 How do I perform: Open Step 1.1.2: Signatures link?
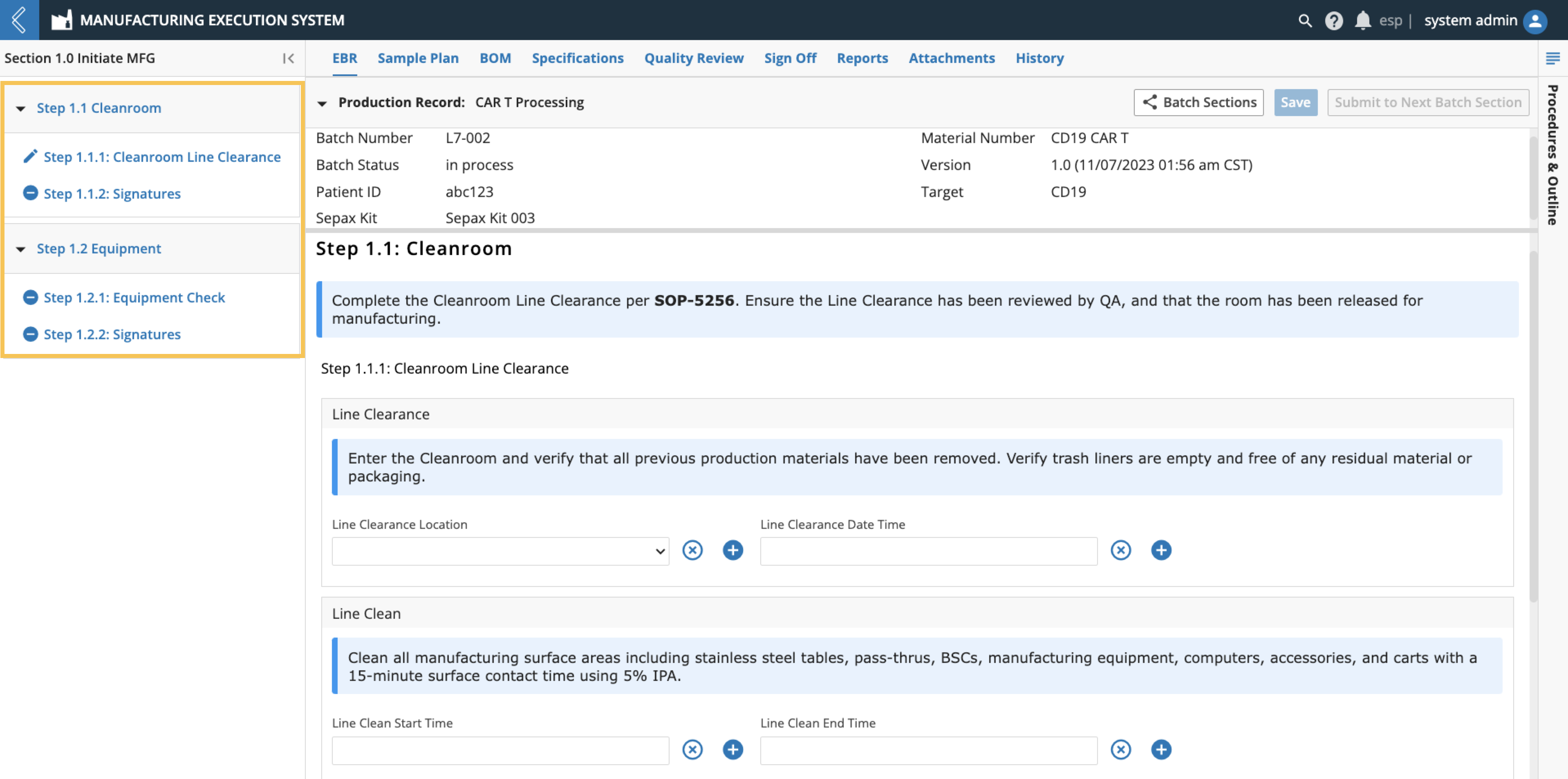[x=112, y=194]
